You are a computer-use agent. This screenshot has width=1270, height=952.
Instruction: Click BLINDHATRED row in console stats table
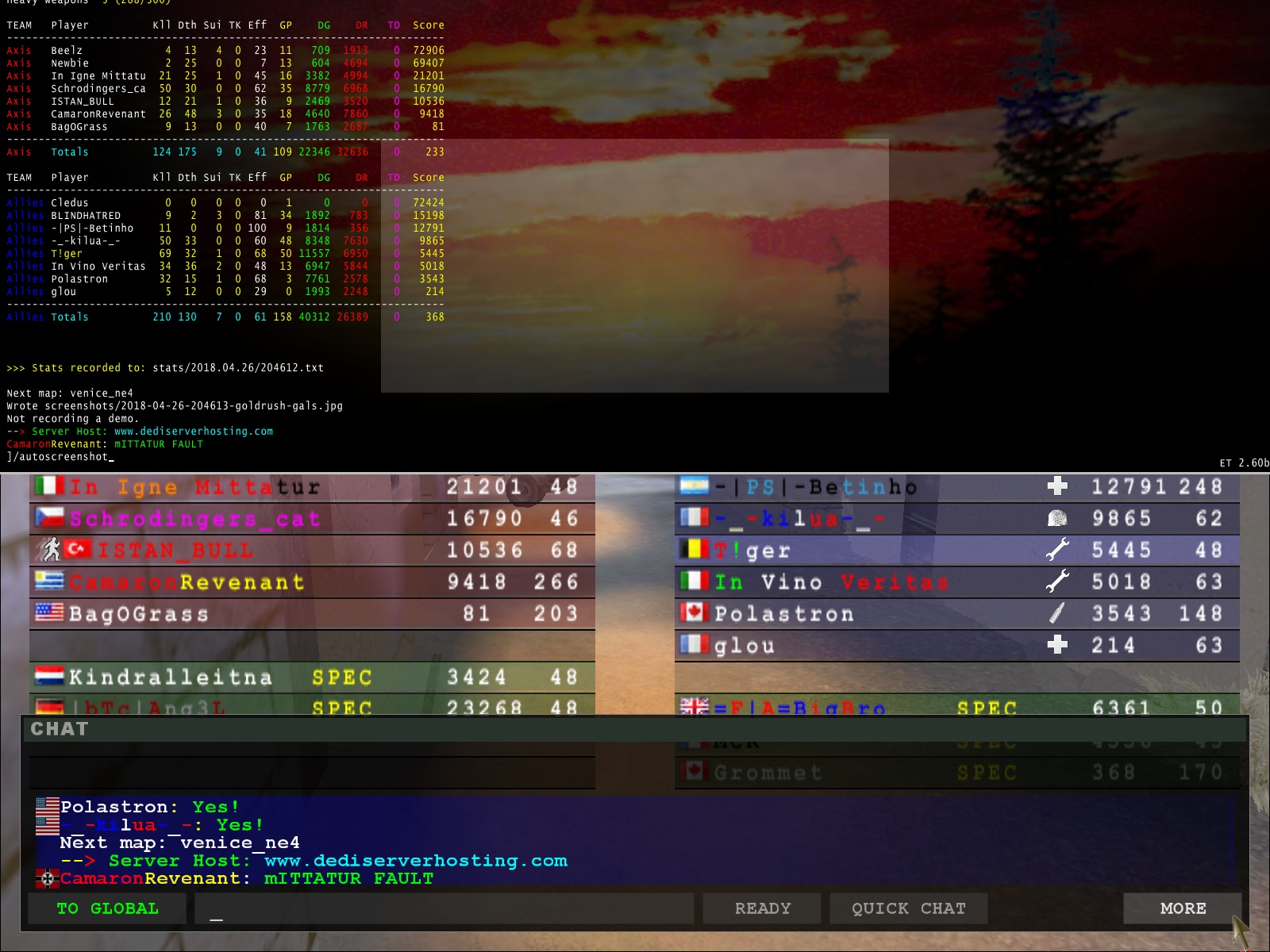pos(225,216)
